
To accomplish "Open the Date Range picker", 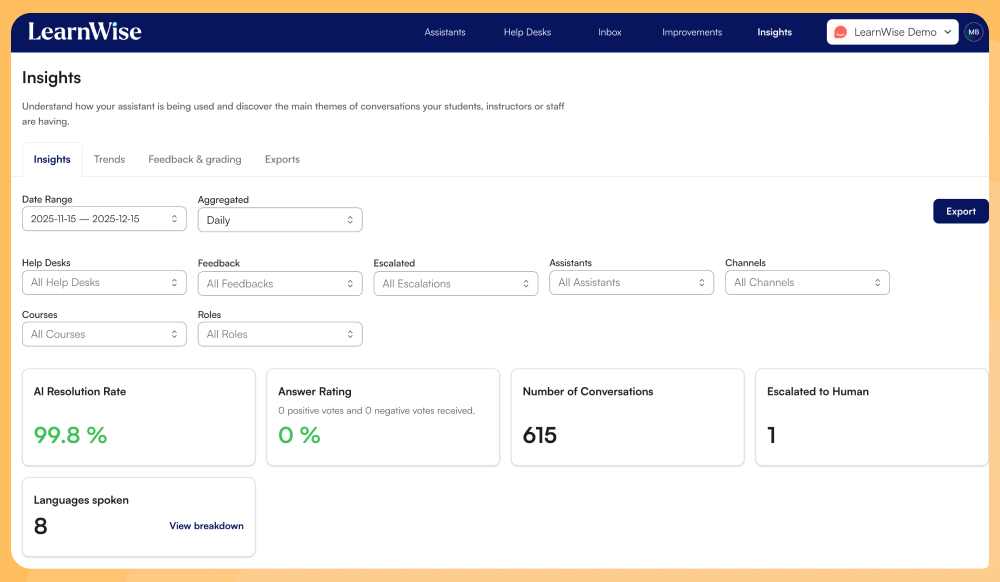I will click(104, 219).
